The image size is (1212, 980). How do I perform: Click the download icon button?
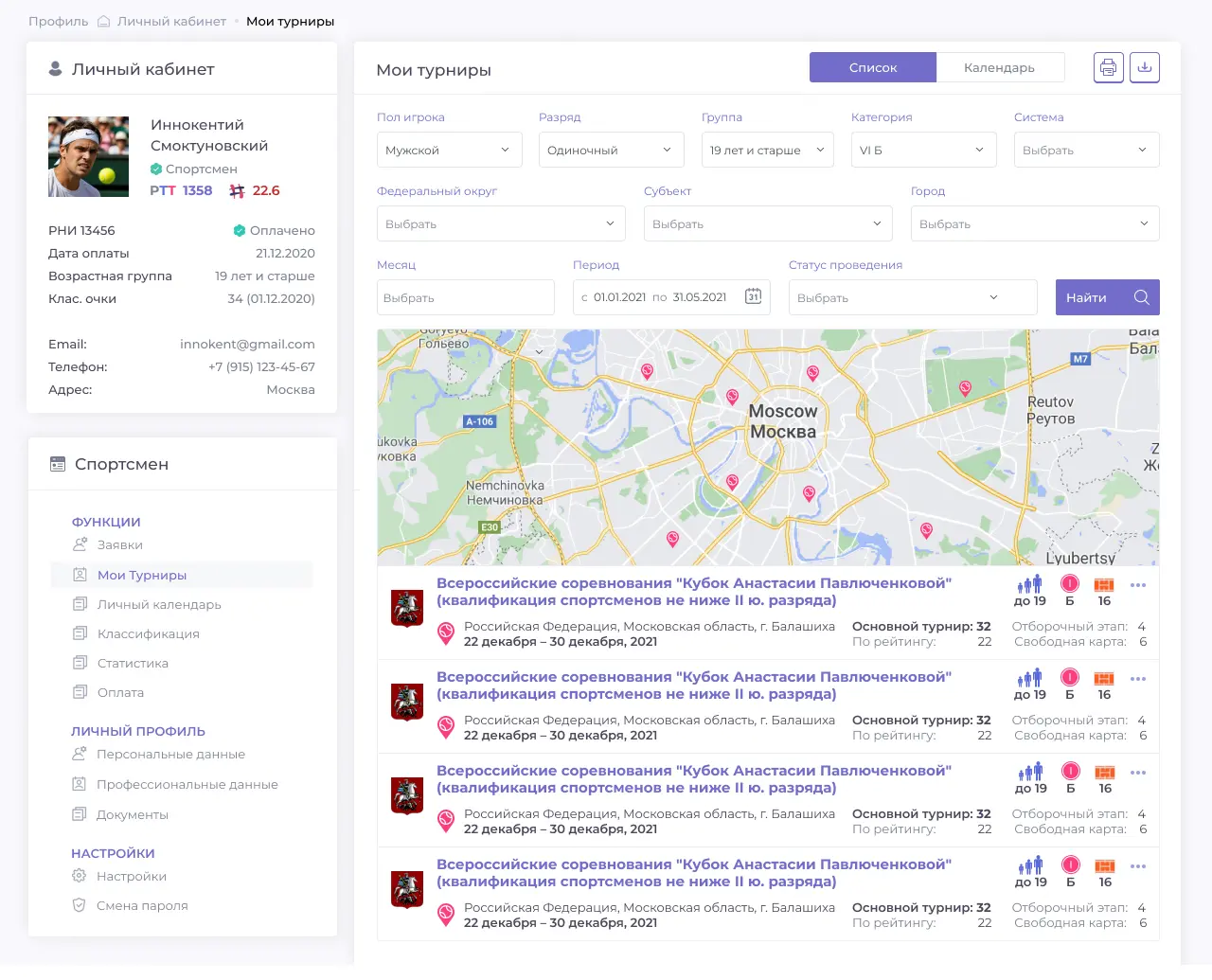[x=1145, y=67]
